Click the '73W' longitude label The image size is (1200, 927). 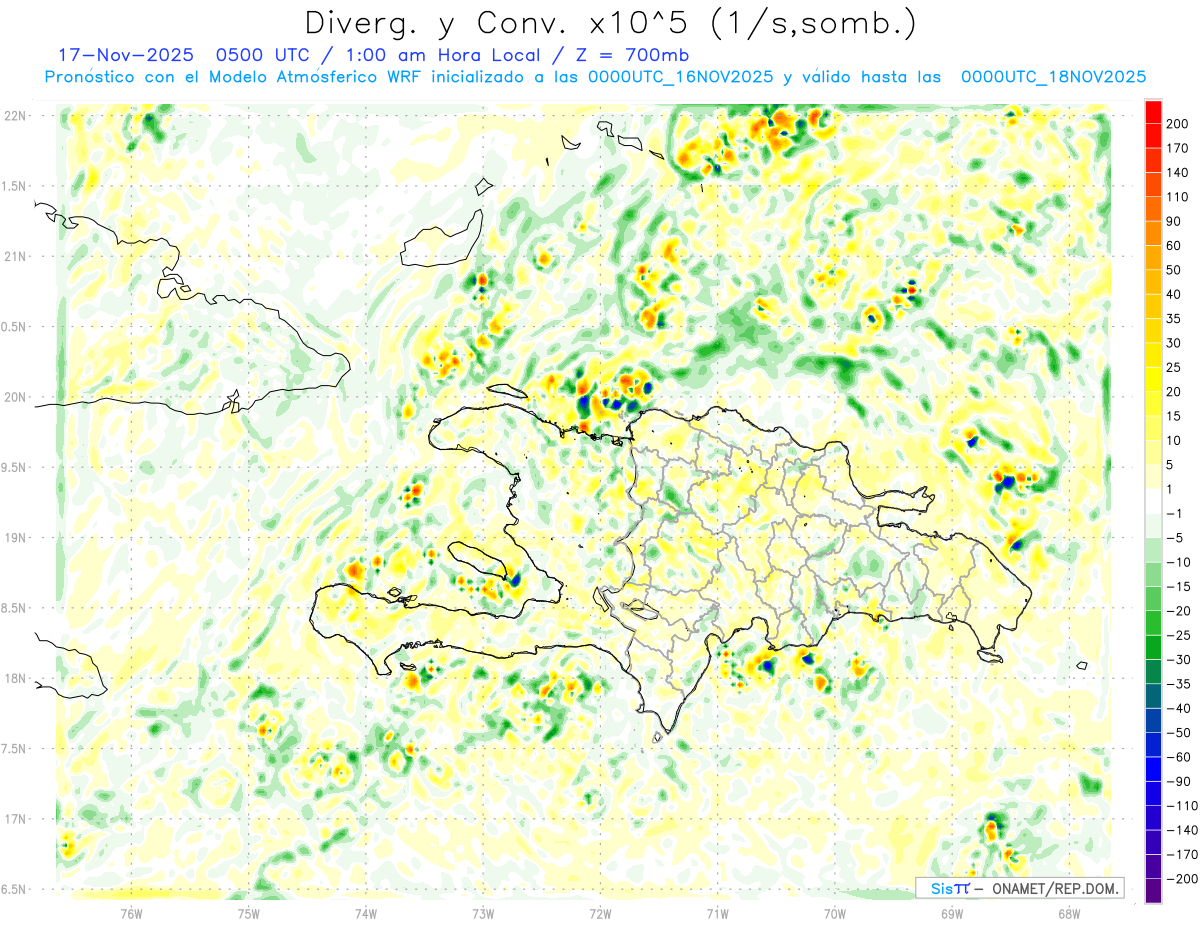point(483,913)
